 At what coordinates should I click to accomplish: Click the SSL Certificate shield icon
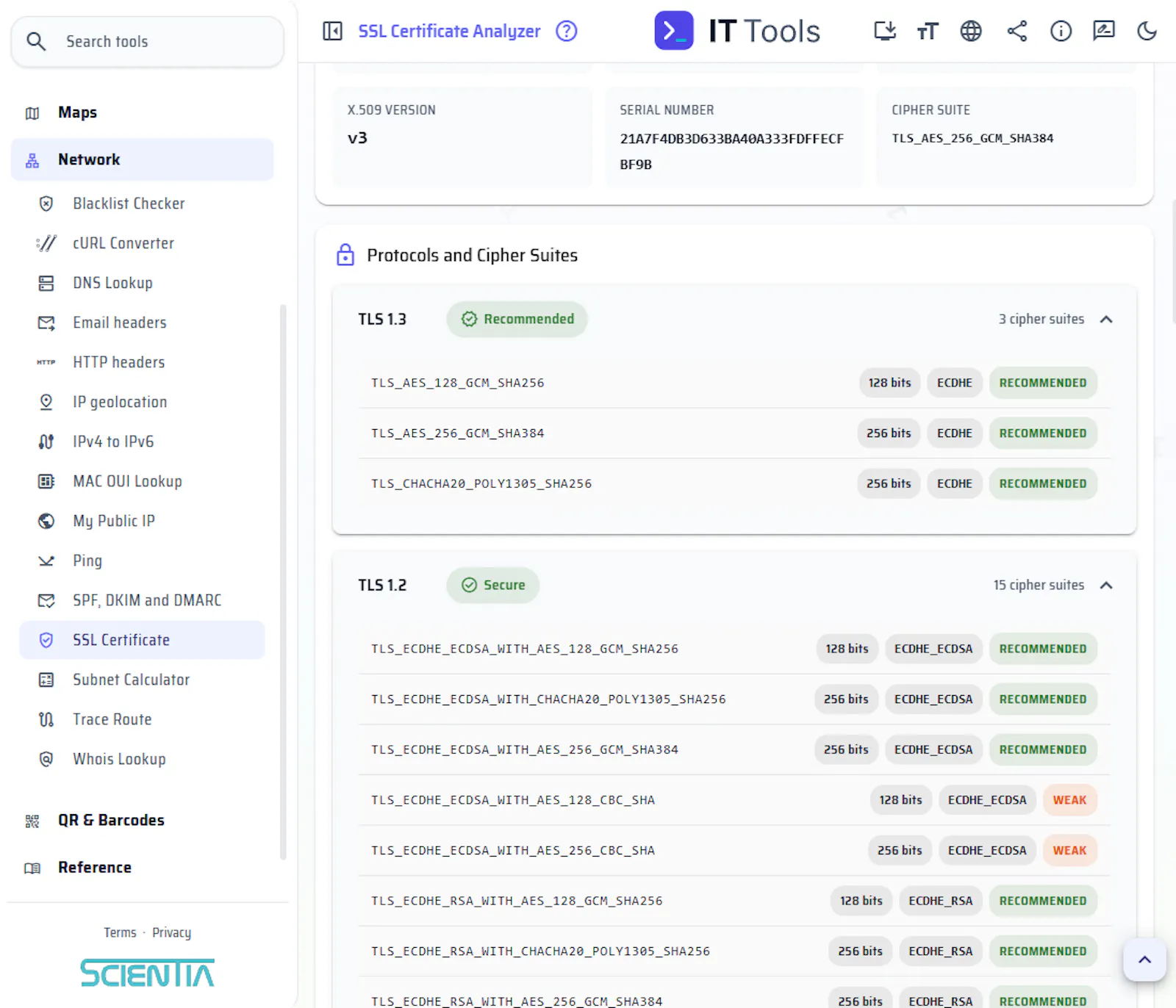(x=46, y=640)
